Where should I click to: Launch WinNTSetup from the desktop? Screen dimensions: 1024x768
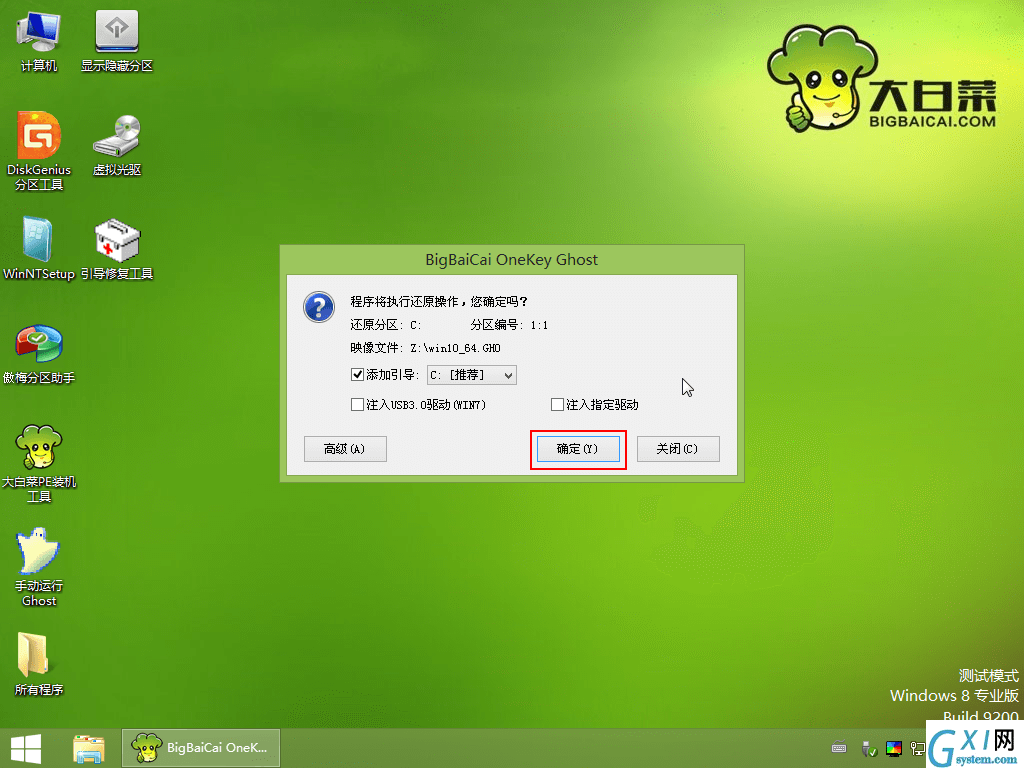39,249
